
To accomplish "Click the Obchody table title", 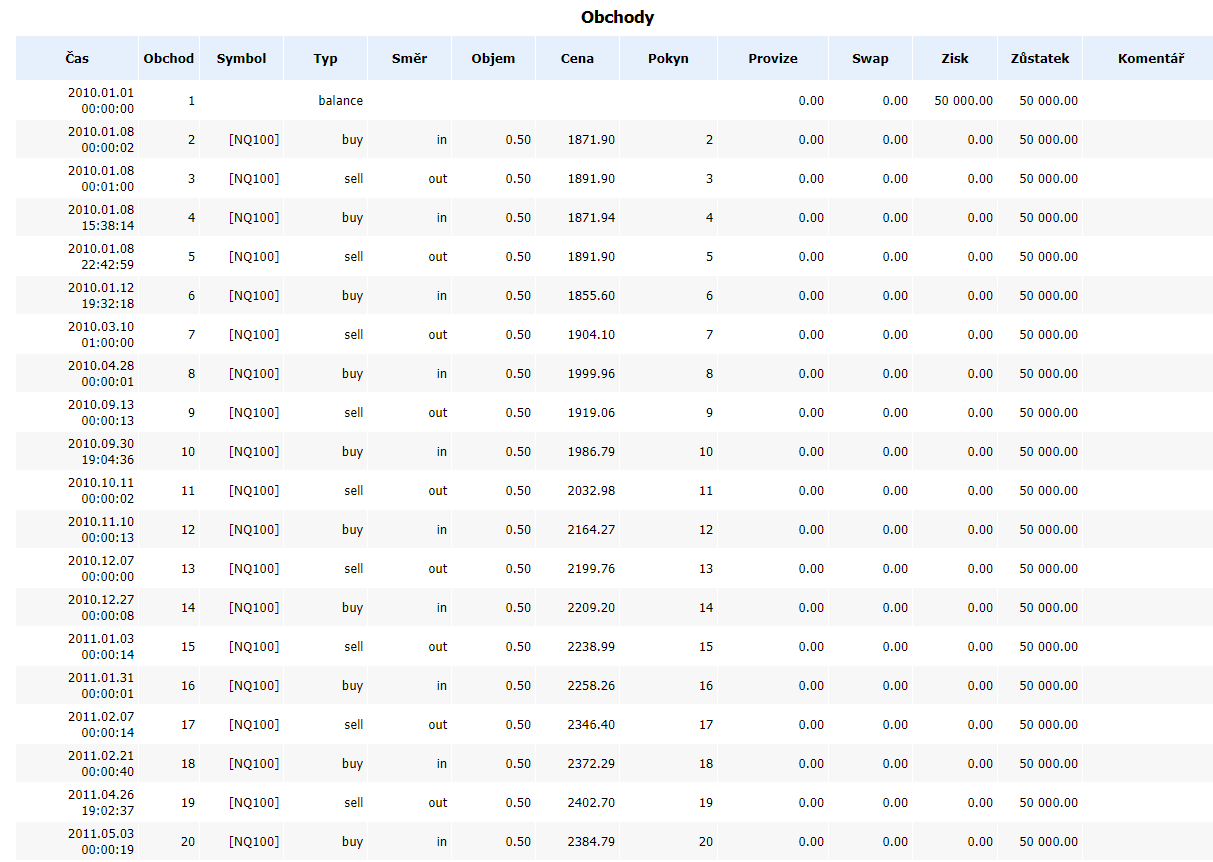I will pyautogui.click(x=617, y=18).
